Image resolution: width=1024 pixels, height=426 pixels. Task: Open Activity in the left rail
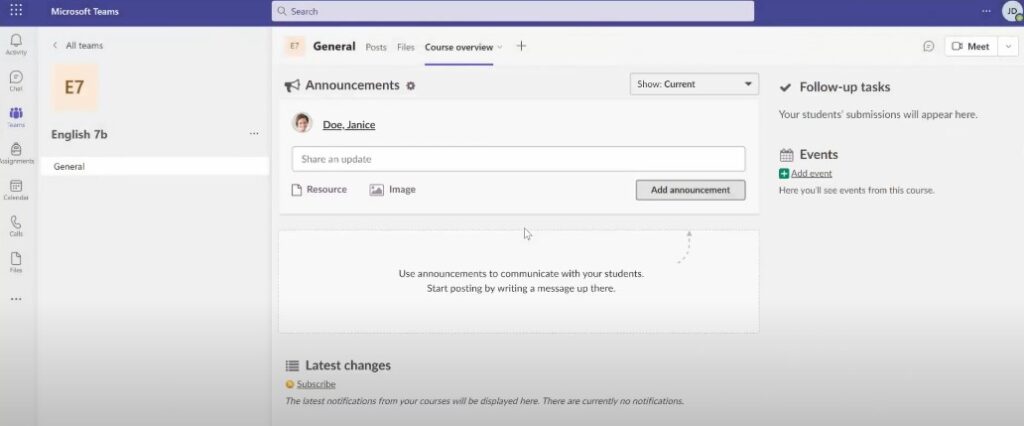click(x=16, y=44)
